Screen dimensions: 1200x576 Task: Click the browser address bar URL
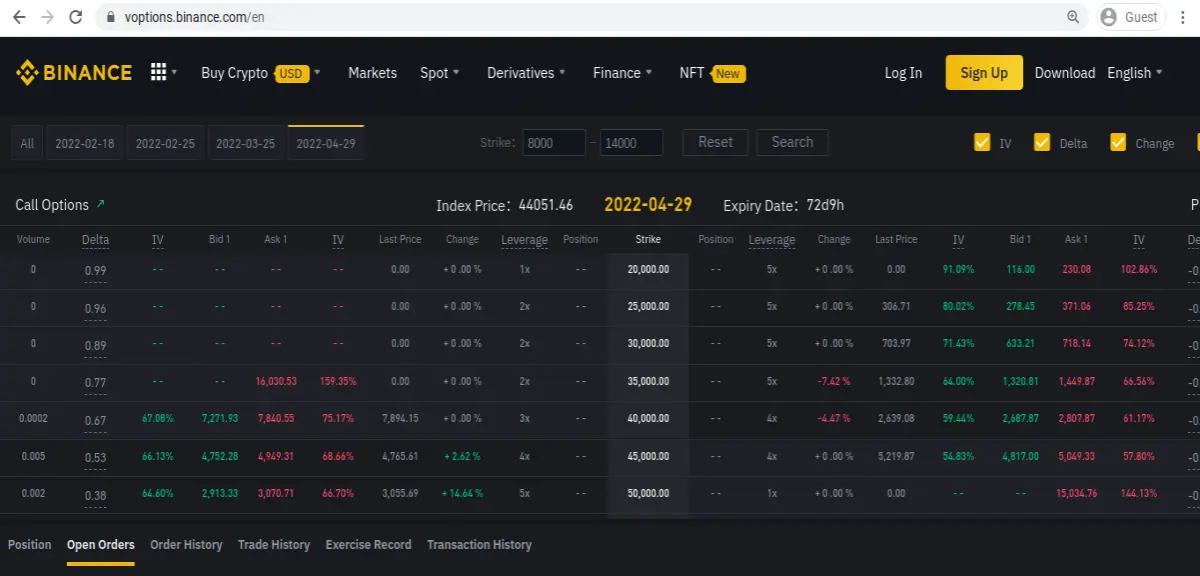[195, 17]
